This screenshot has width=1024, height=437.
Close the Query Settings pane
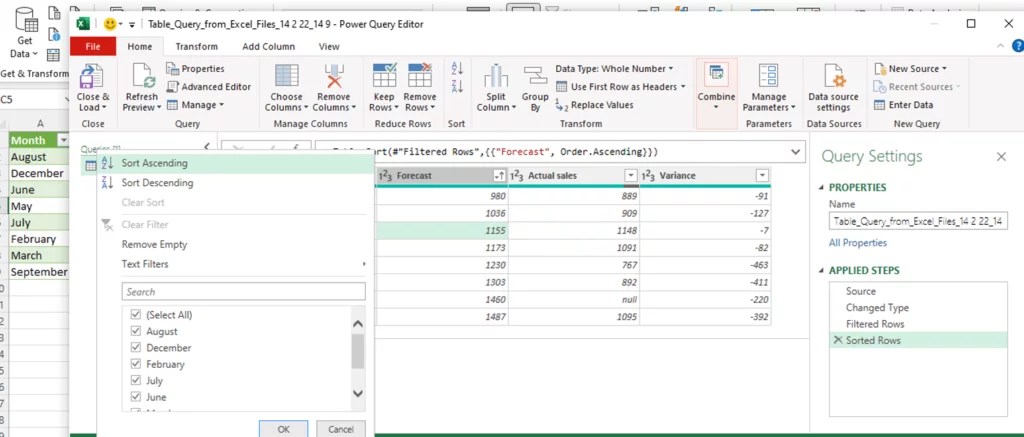click(x=1001, y=157)
